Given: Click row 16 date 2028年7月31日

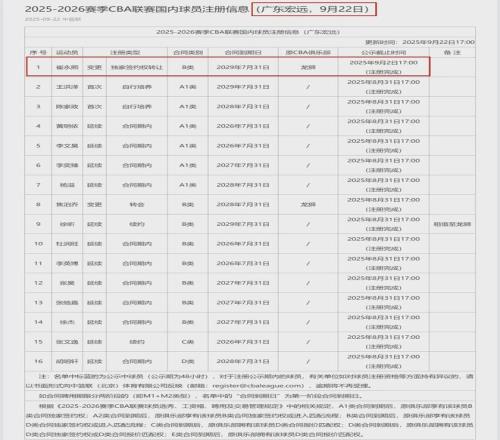Looking at the screenshot, I should (243, 362).
